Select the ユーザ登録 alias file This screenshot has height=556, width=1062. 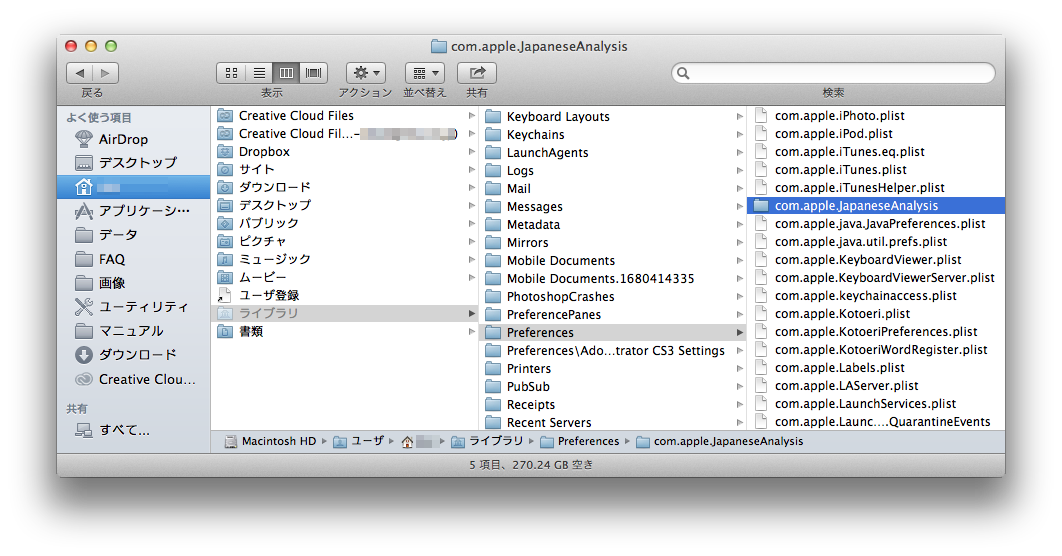click(345, 295)
